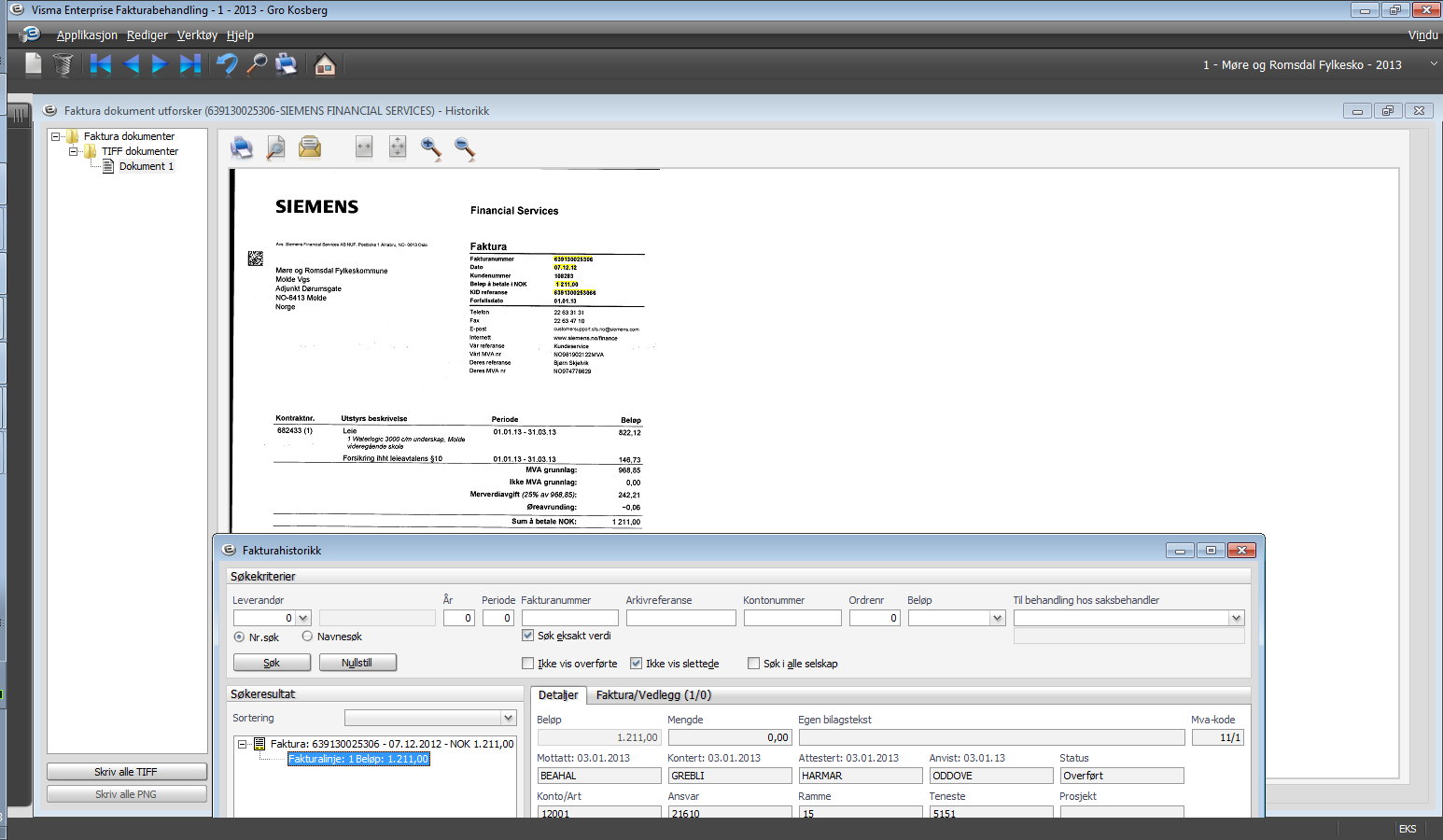Screen dimensions: 1443x840
Task: Open Sortering dropdown
Action: coord(509,718)
